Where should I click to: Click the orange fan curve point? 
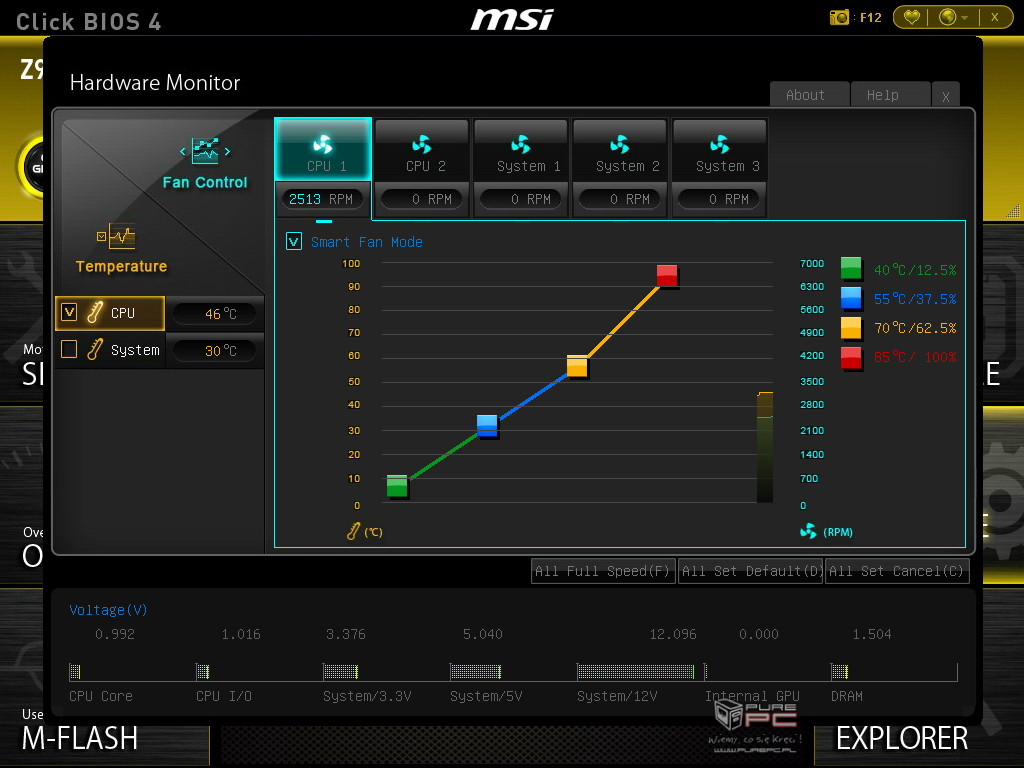point(577,366)
